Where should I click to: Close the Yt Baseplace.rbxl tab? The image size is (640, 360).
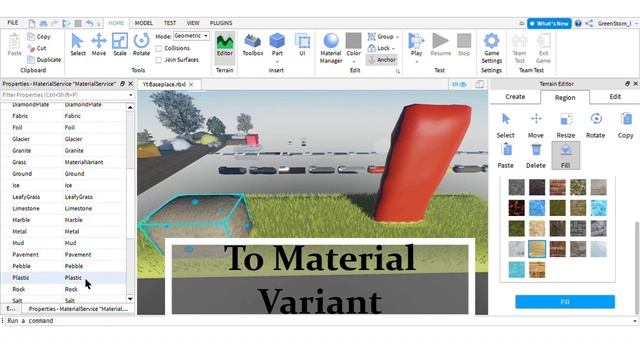point(191,84)
